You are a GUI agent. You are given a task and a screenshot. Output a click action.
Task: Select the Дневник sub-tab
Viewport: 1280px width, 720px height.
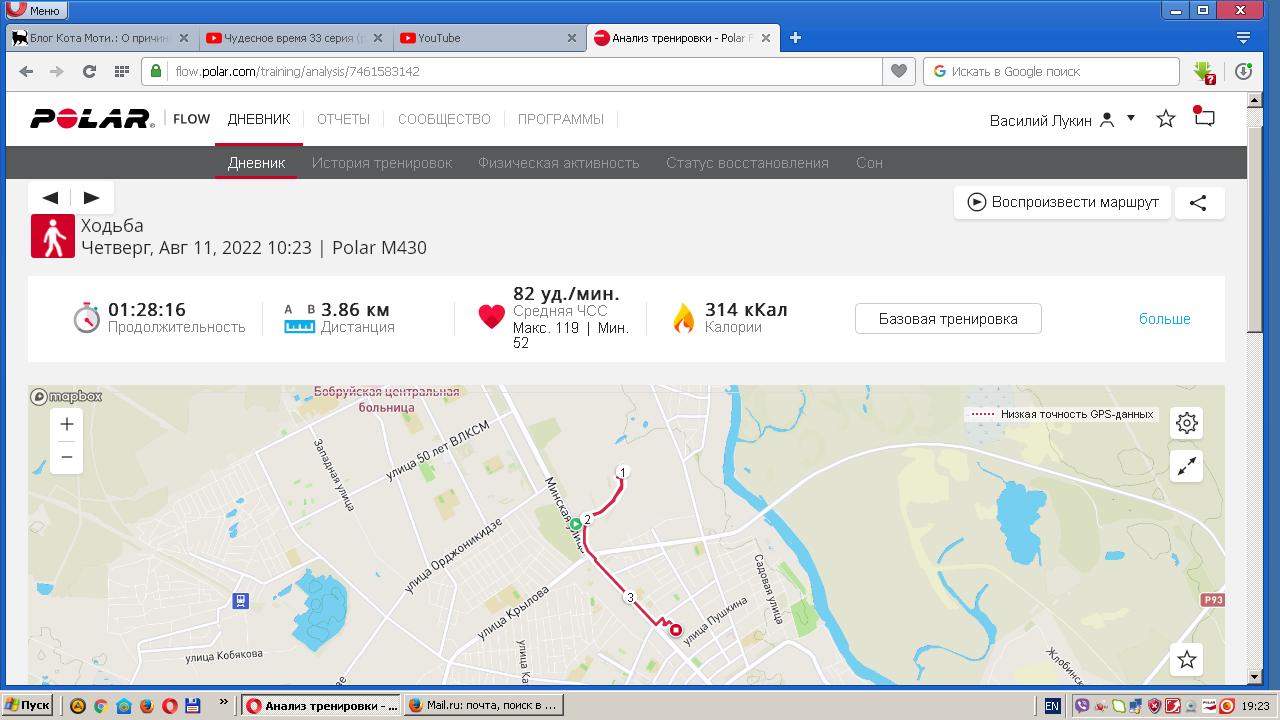257,163
